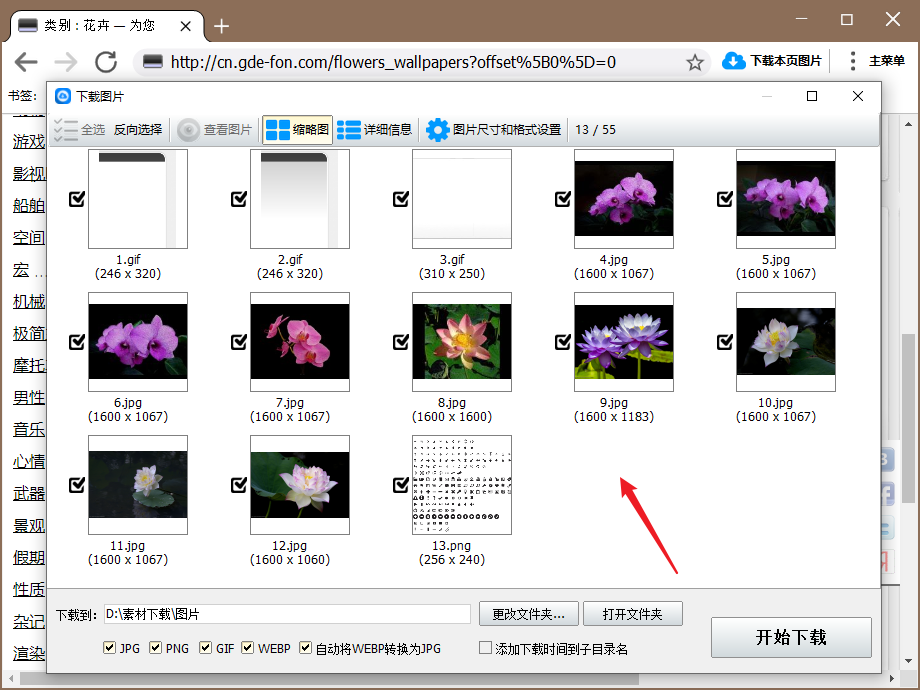Click the page vertical scrollbar thumb
This screenshot has height=690, width=920.
tap(908, 418)
